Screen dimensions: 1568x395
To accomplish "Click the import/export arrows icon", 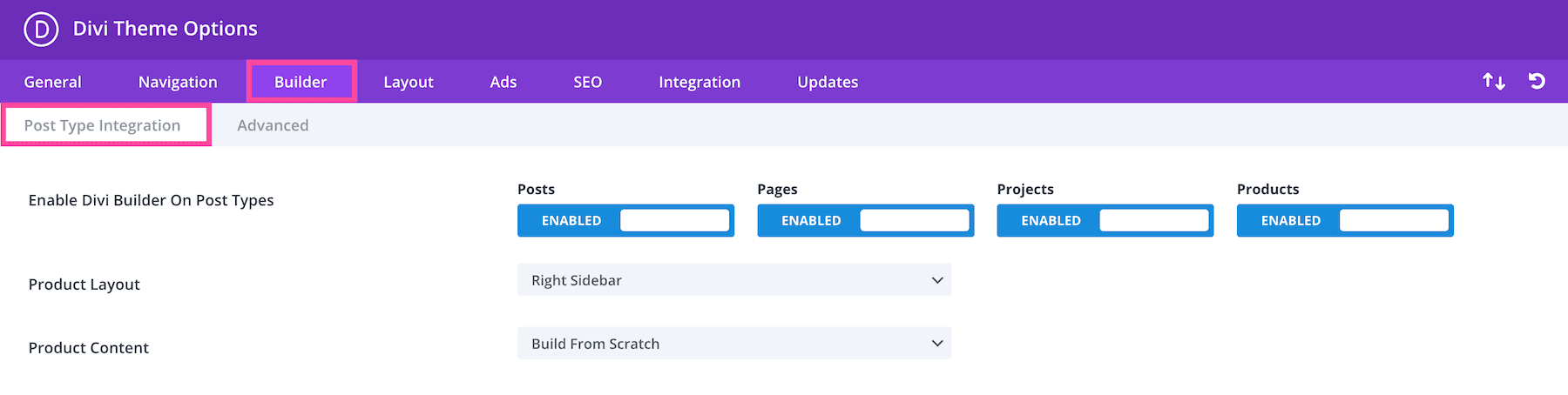I will pyautogui.click(x=1494, y=82).
